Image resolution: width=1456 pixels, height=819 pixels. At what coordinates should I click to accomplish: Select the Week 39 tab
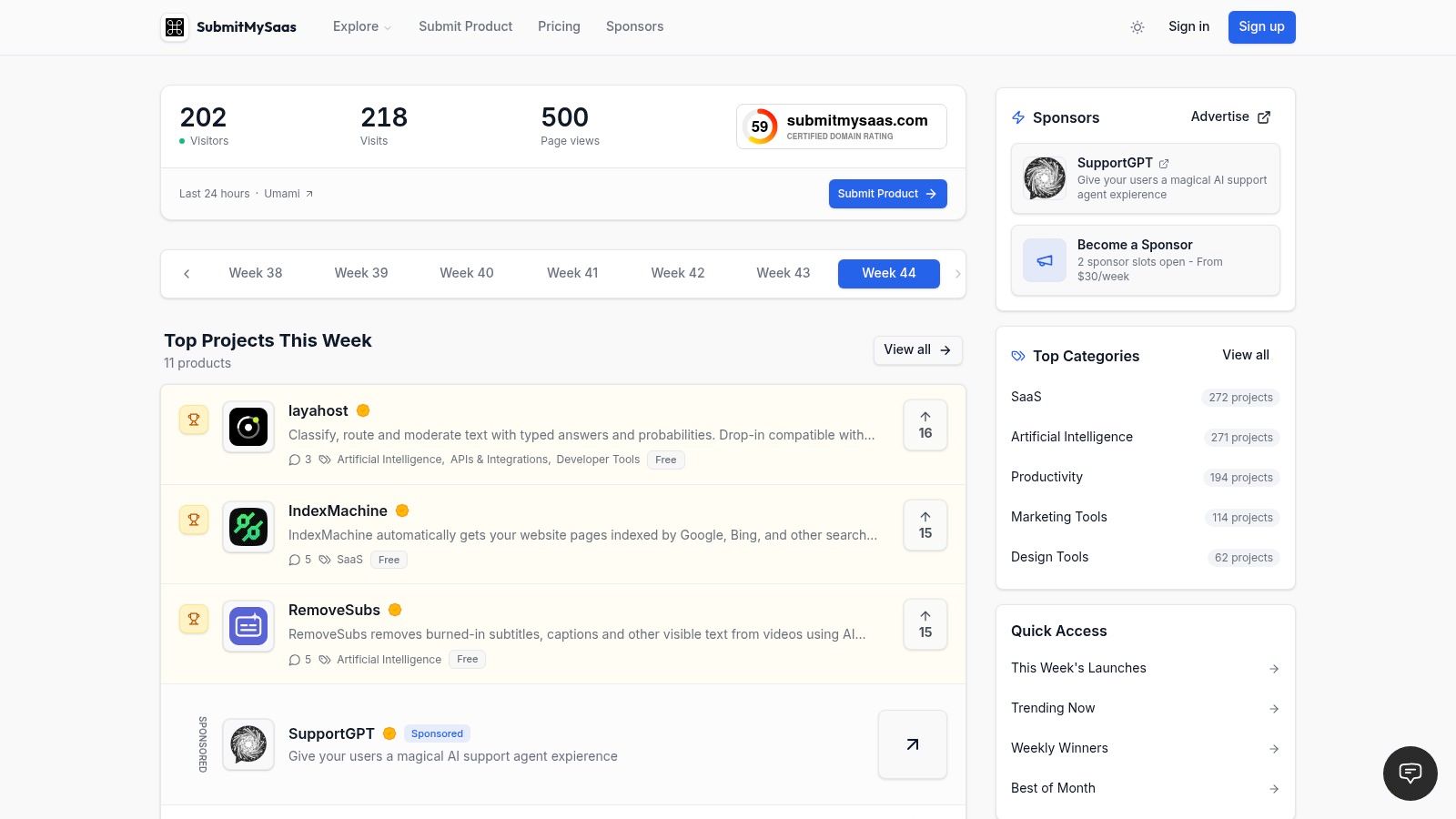point(361,273)
